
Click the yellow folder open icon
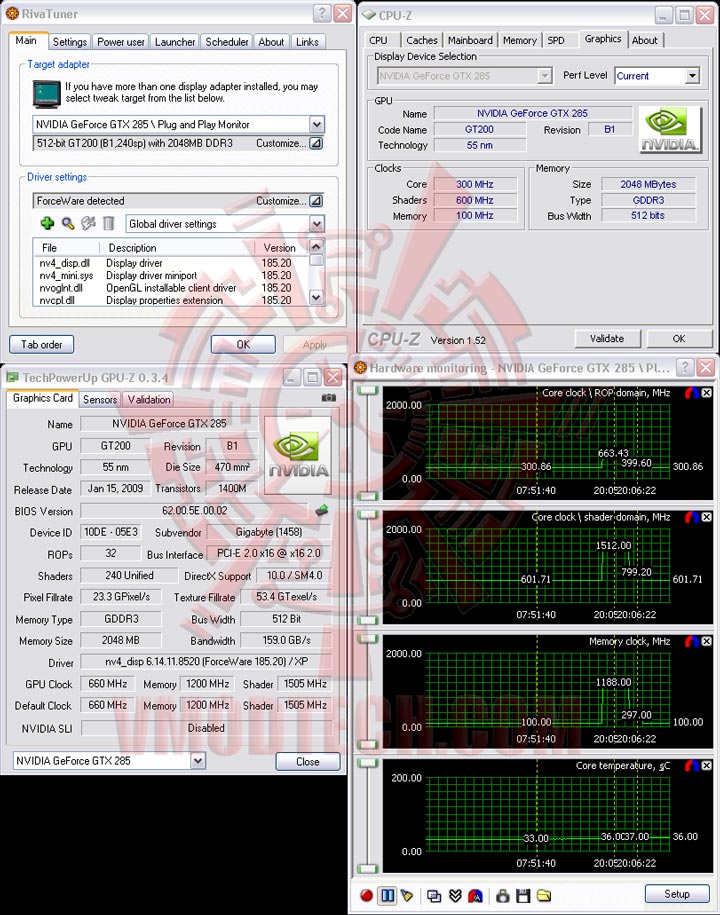pyautogui.click(x=544, y=895)
